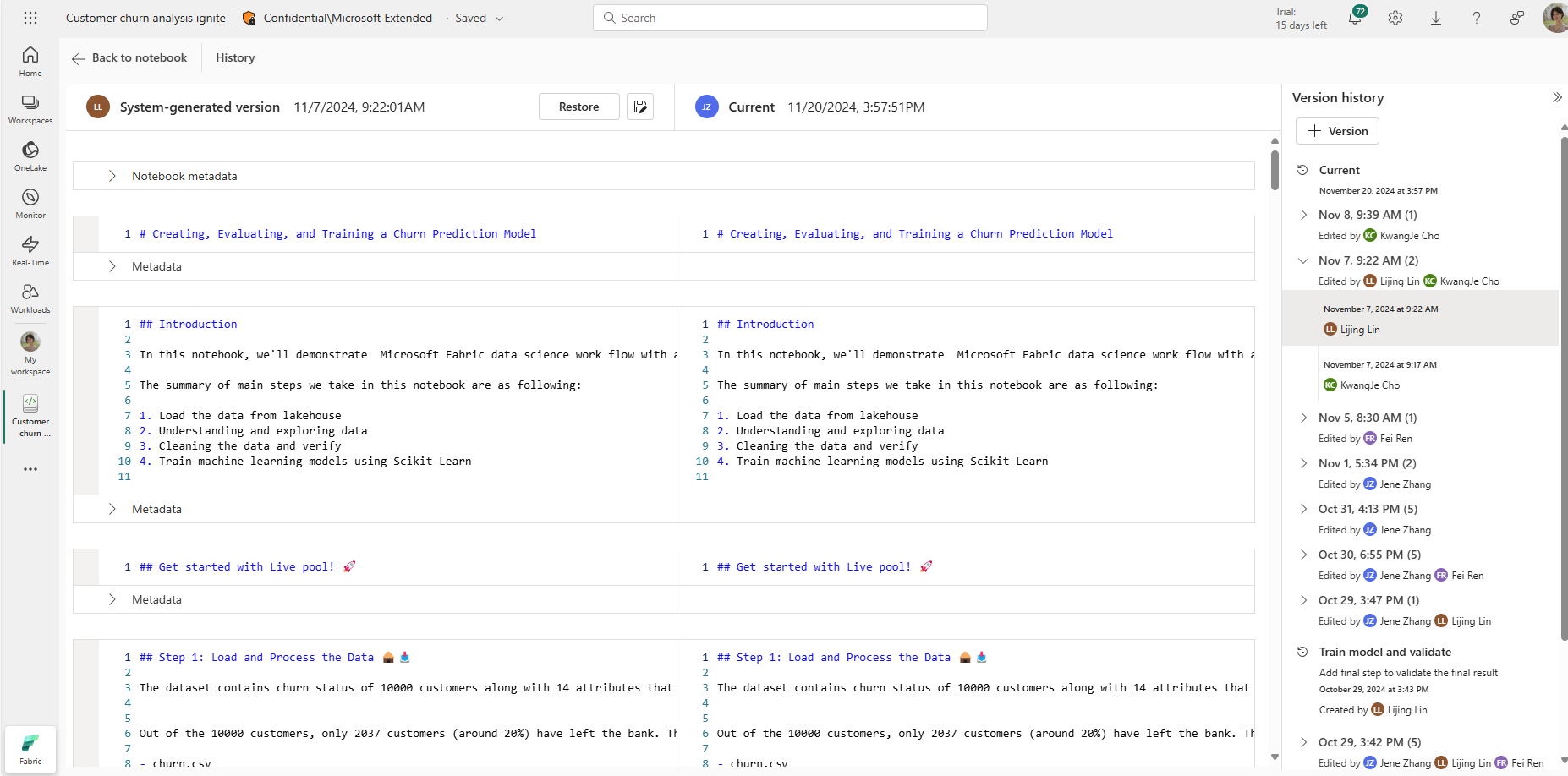
Task: Click the LL avatar of system-generated version
Action: [98, 107]
